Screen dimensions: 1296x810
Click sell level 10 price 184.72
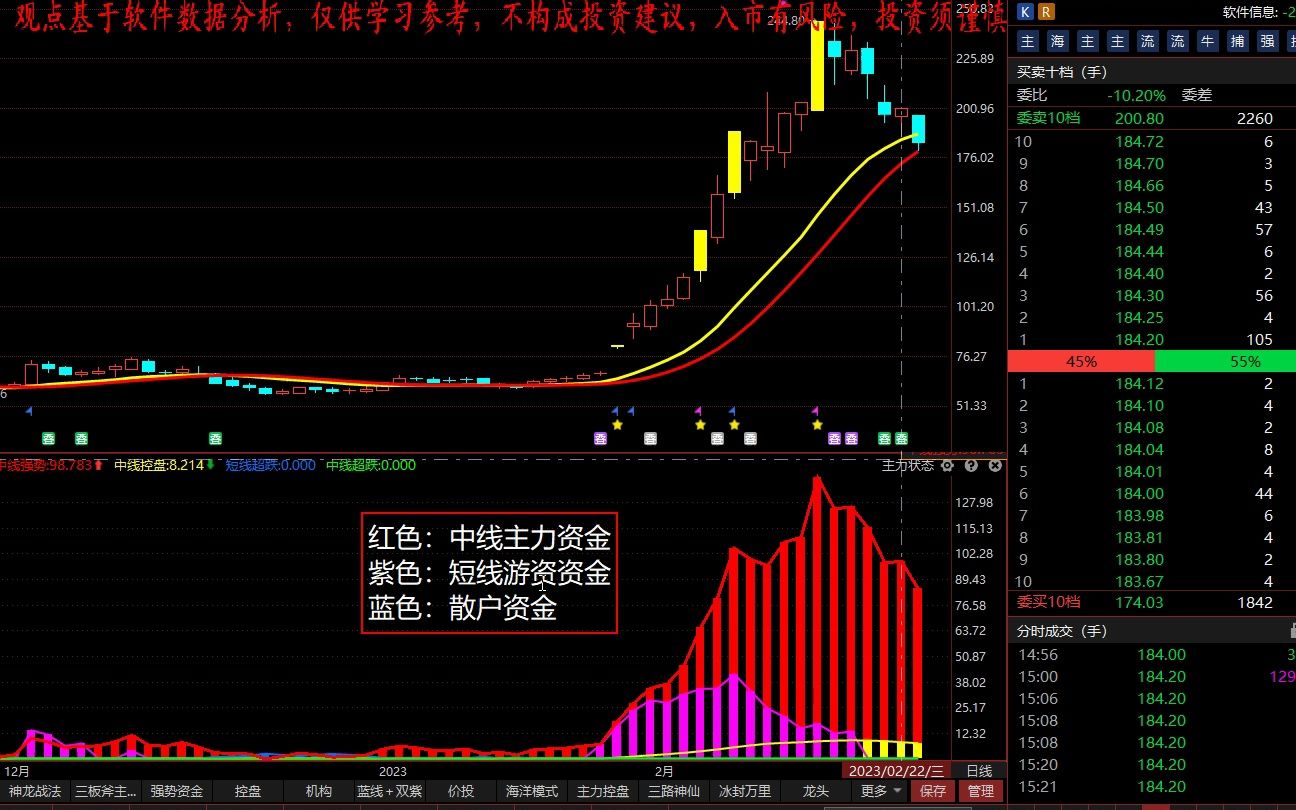1139,141
